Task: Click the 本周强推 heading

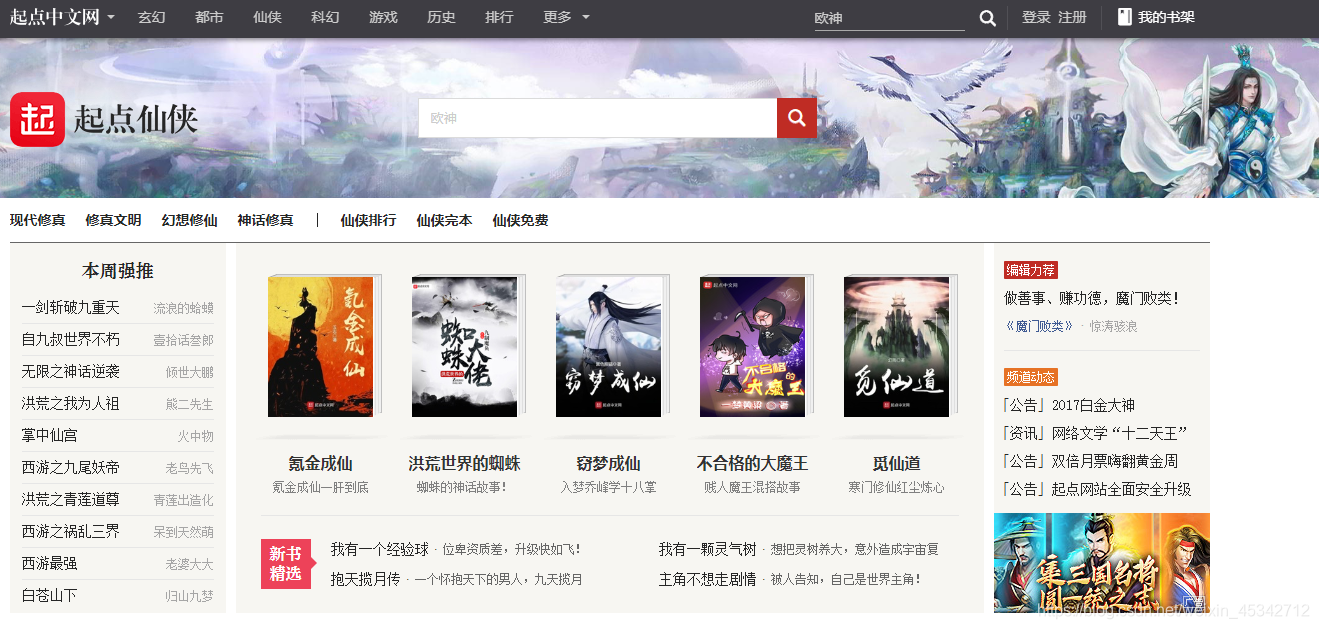Action: (x=118, y=271)
